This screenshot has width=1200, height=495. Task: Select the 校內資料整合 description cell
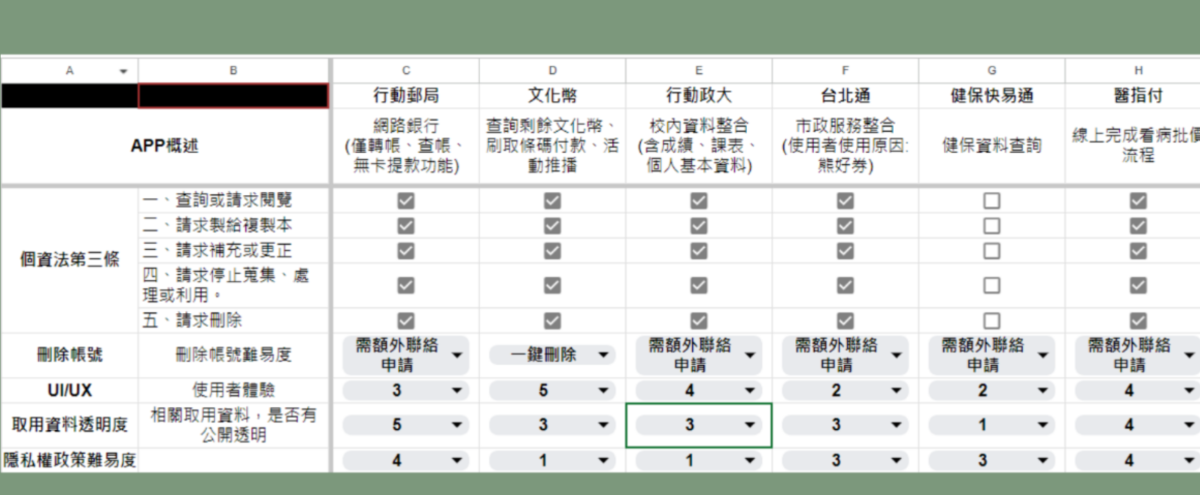pyautogui.click(x=699, y=146)
